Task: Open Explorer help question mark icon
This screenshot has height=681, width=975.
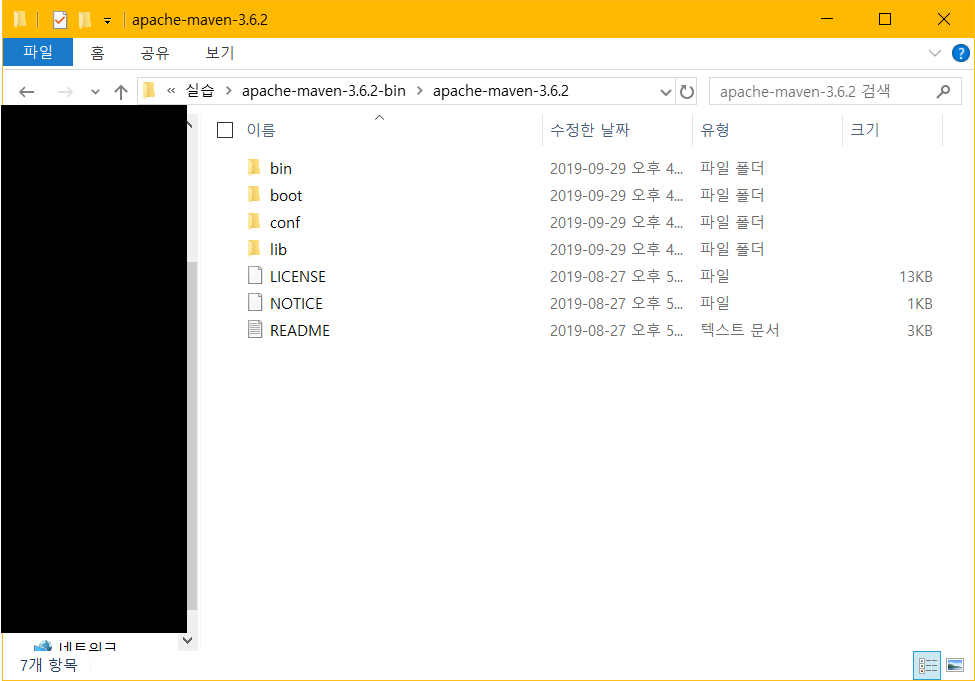Action: click(x=960, y=53)
